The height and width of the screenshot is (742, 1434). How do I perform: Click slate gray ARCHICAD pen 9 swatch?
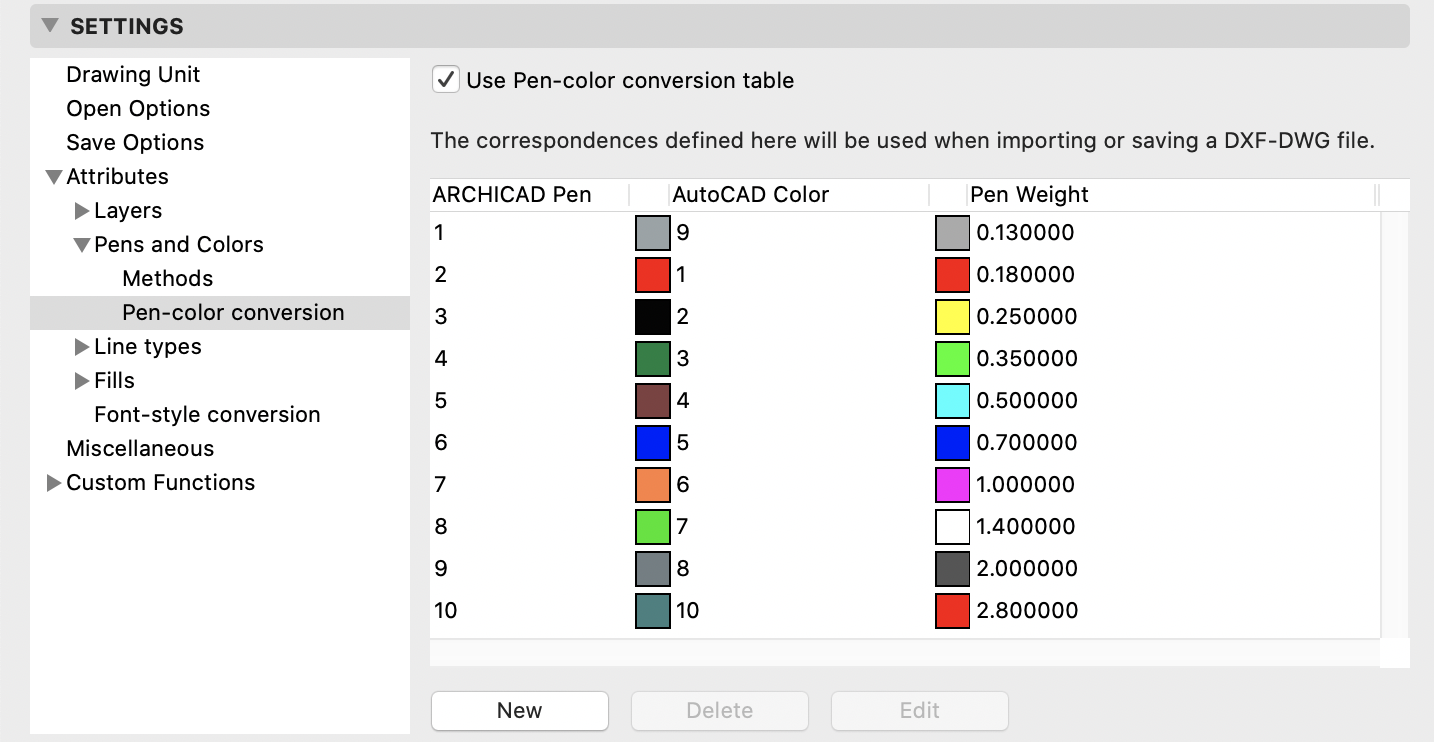(653, 569)
